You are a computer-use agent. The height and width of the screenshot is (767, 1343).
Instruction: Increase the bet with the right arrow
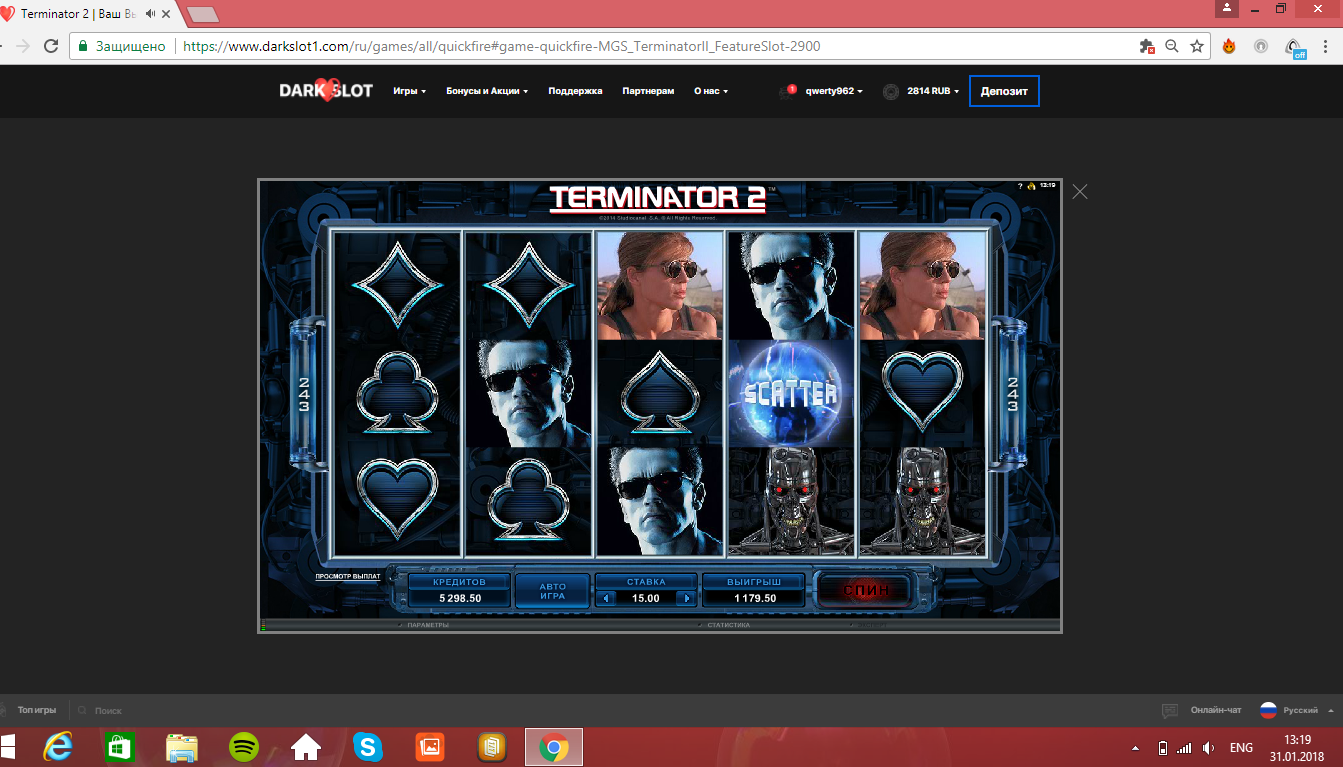tap(685, 598)
